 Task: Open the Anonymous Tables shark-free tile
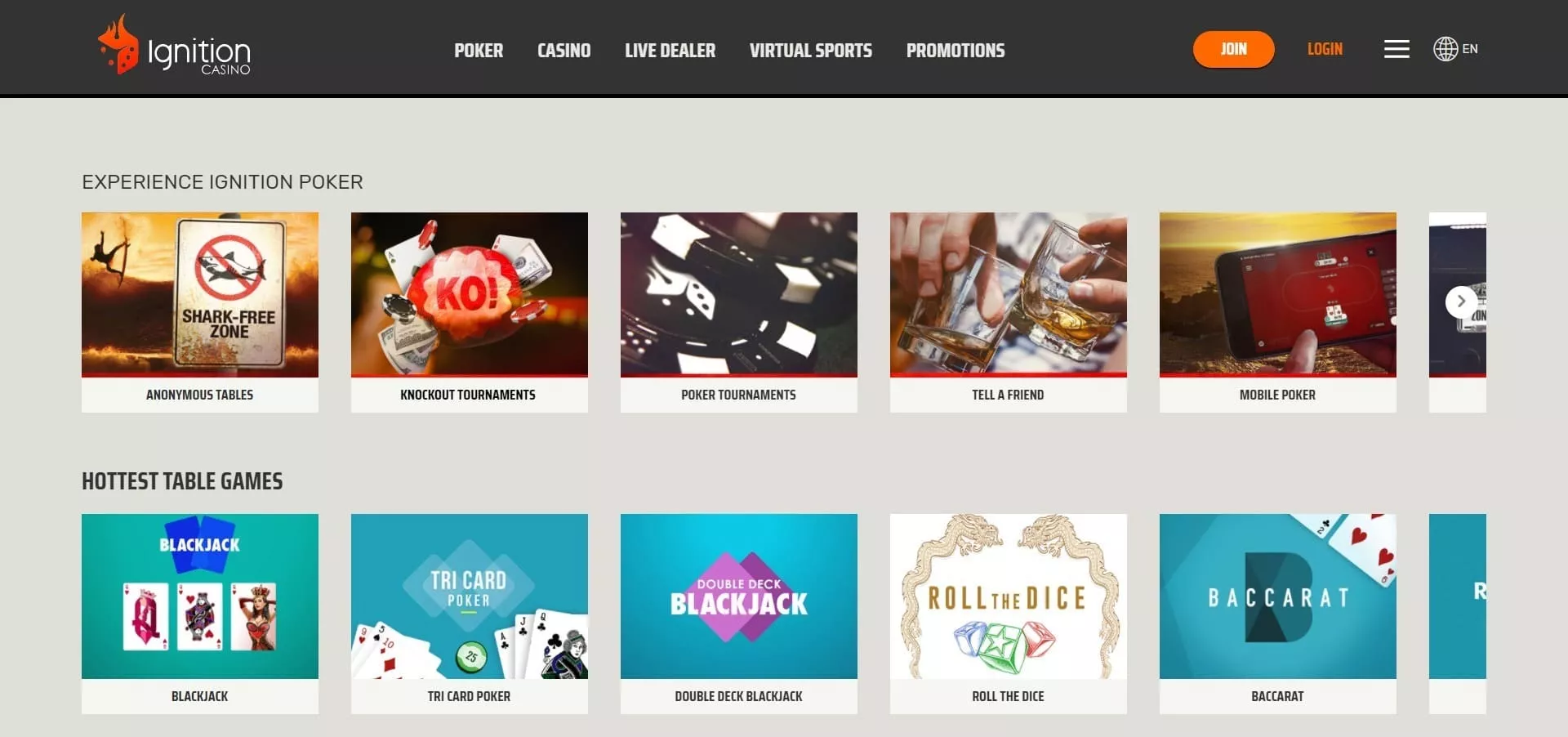(200, 312)
